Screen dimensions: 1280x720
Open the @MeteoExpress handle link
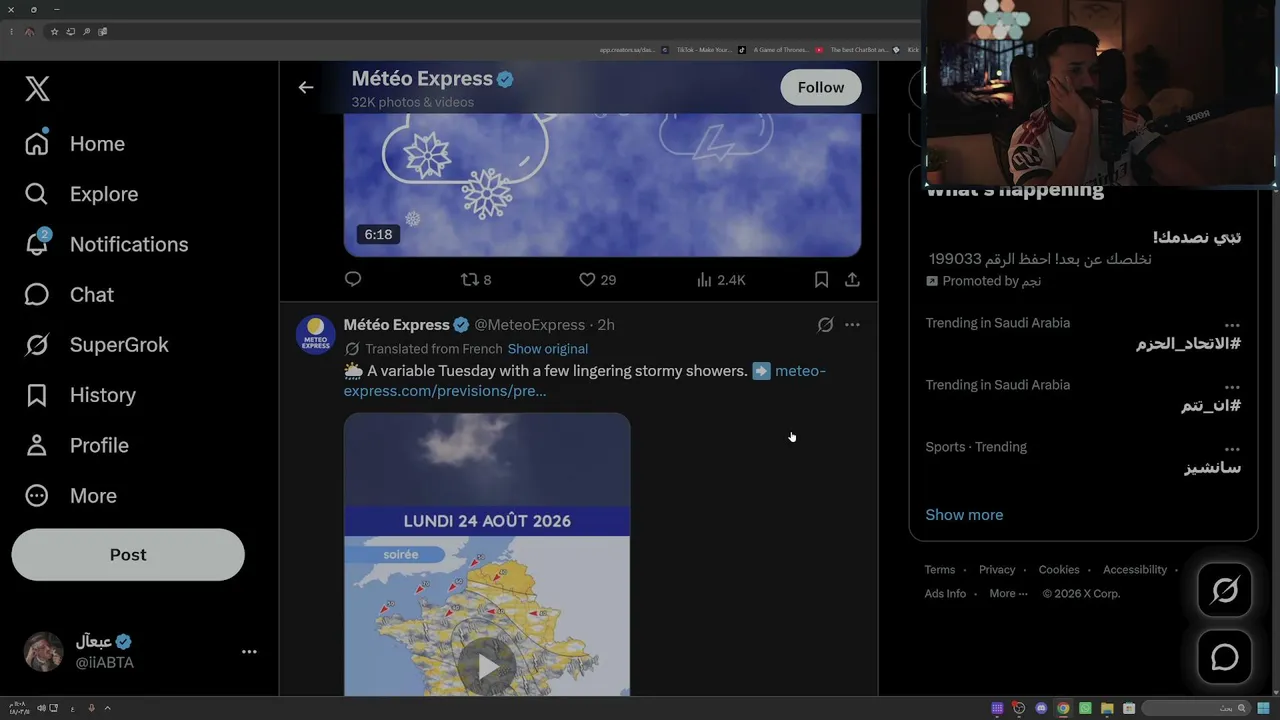pos(529,325)
